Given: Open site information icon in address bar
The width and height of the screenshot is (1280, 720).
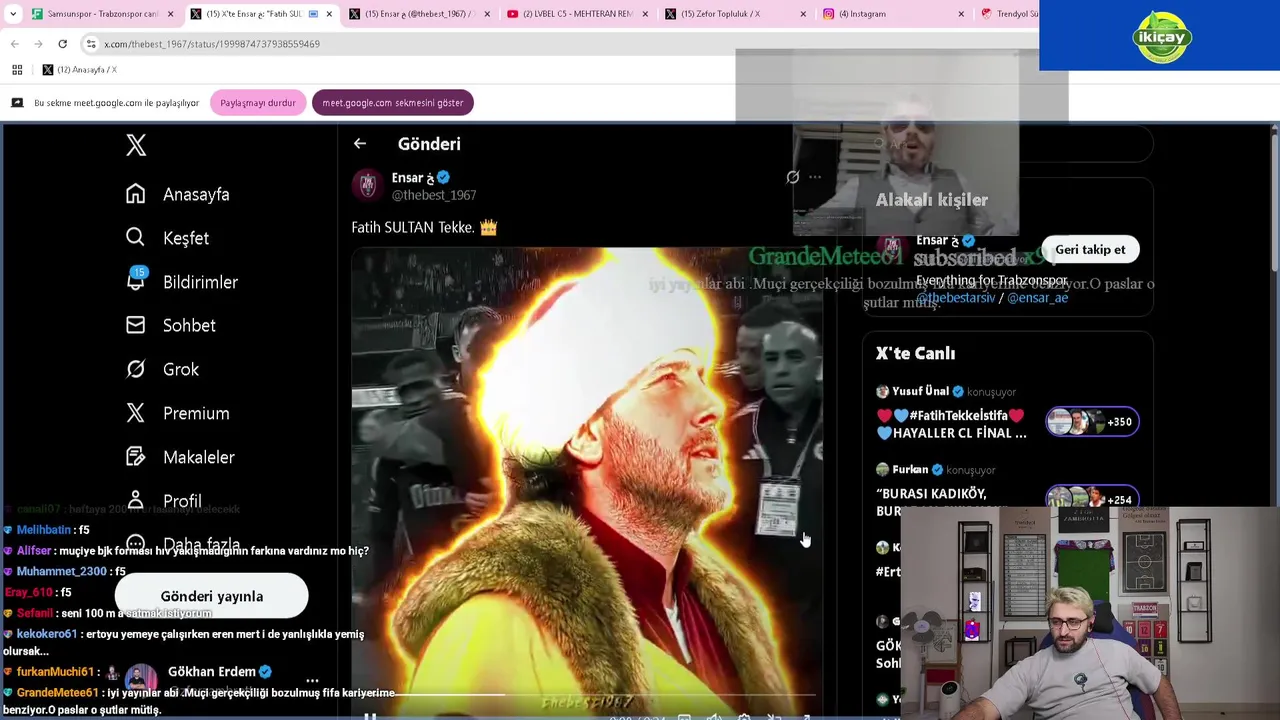Looking at the screenshot, I should 90,44.
